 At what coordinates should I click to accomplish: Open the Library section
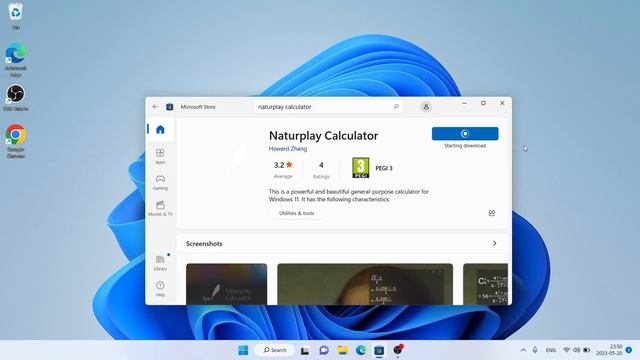pyautogui.click(x=160, y=263)
